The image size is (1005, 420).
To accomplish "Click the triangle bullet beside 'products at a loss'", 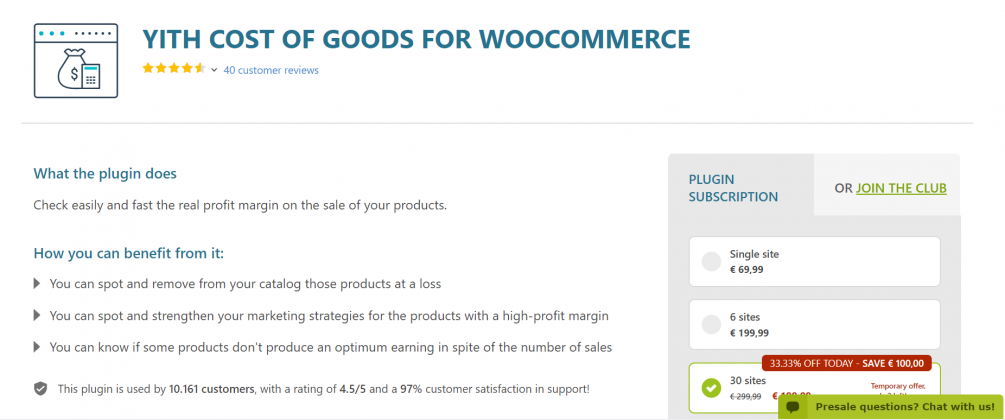I will tap(38, 284).
